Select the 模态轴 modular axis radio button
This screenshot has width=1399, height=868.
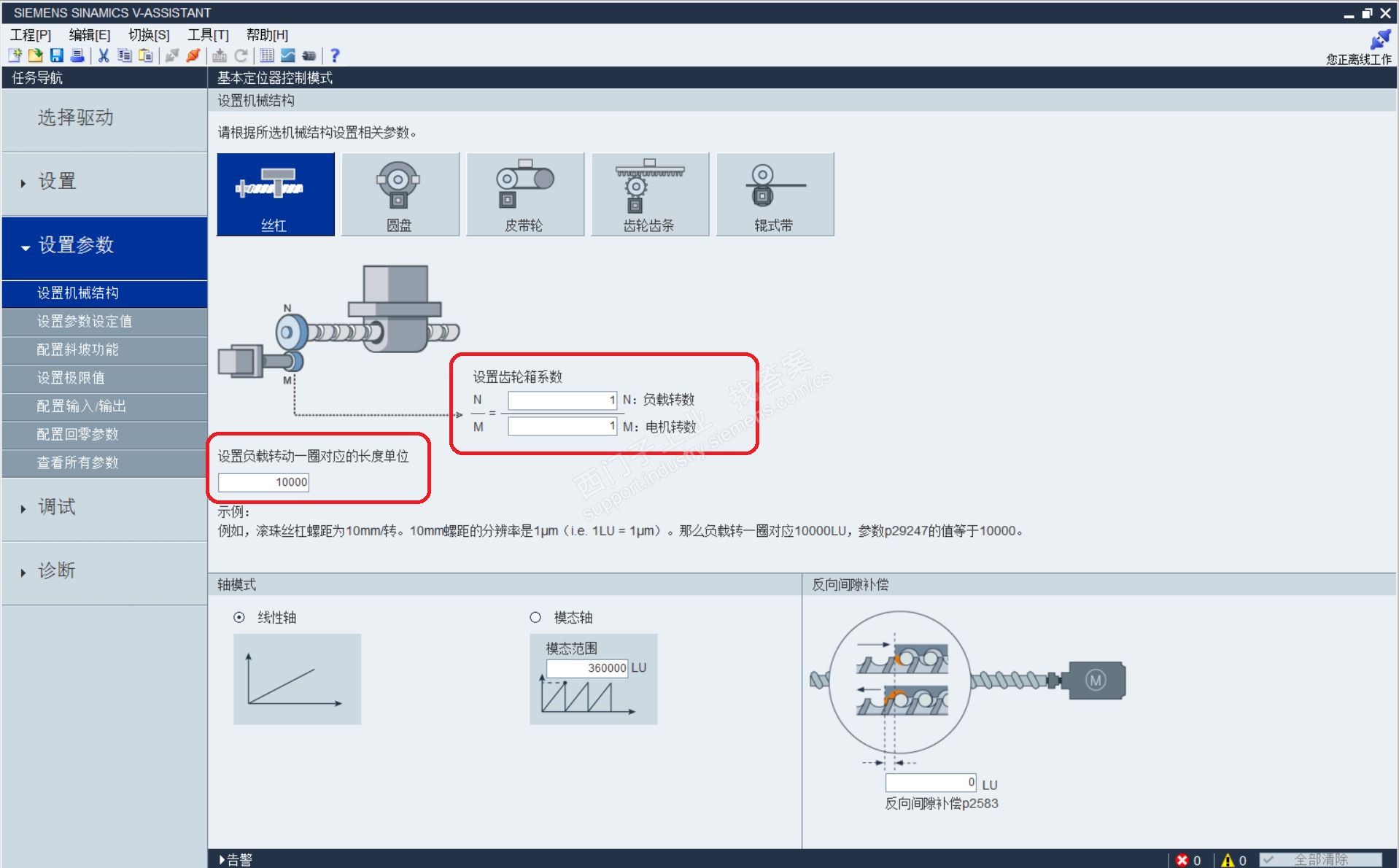coord(535,618)
